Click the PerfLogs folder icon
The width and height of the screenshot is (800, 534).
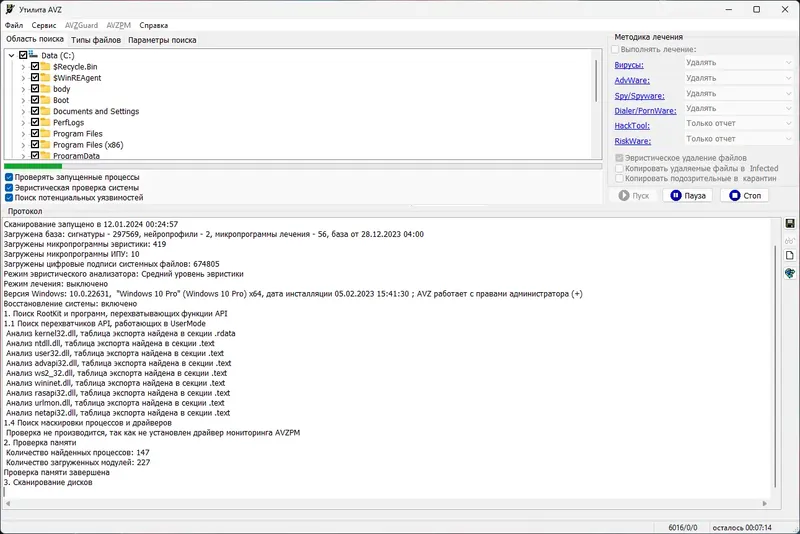(45, 122)
